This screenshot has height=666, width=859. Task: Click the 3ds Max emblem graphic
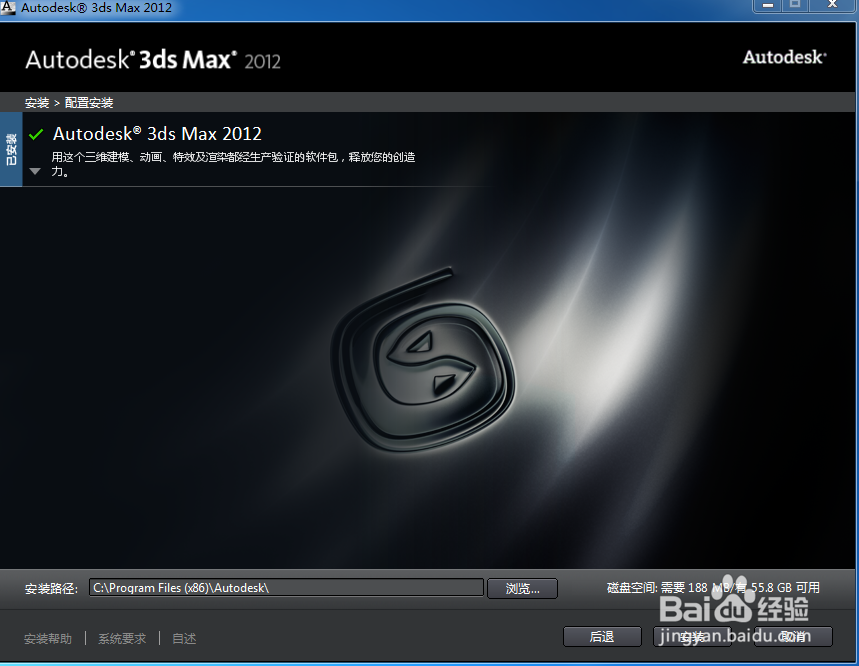[x=423, y=359]
